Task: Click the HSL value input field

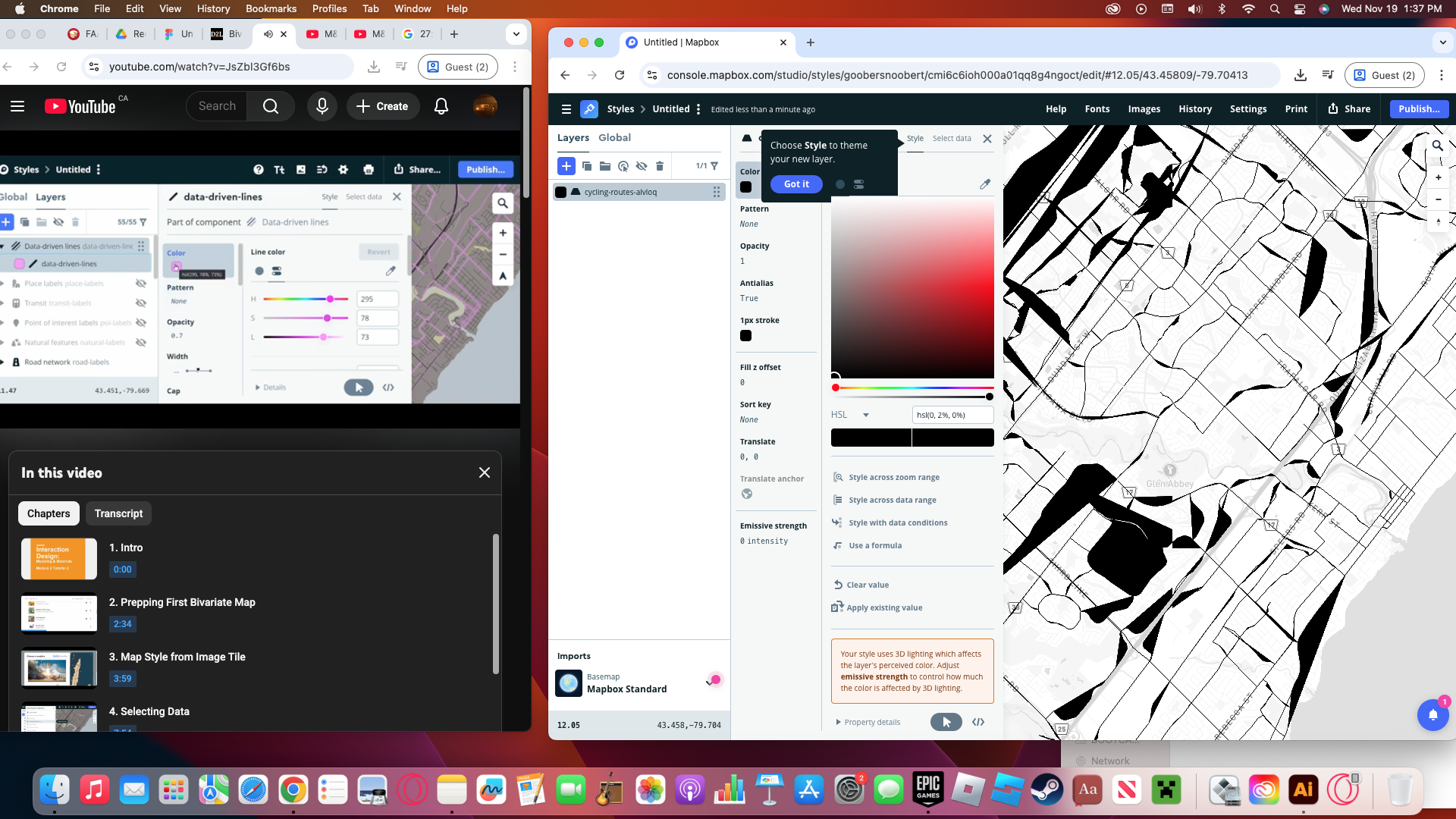Action: pos(952,415)
